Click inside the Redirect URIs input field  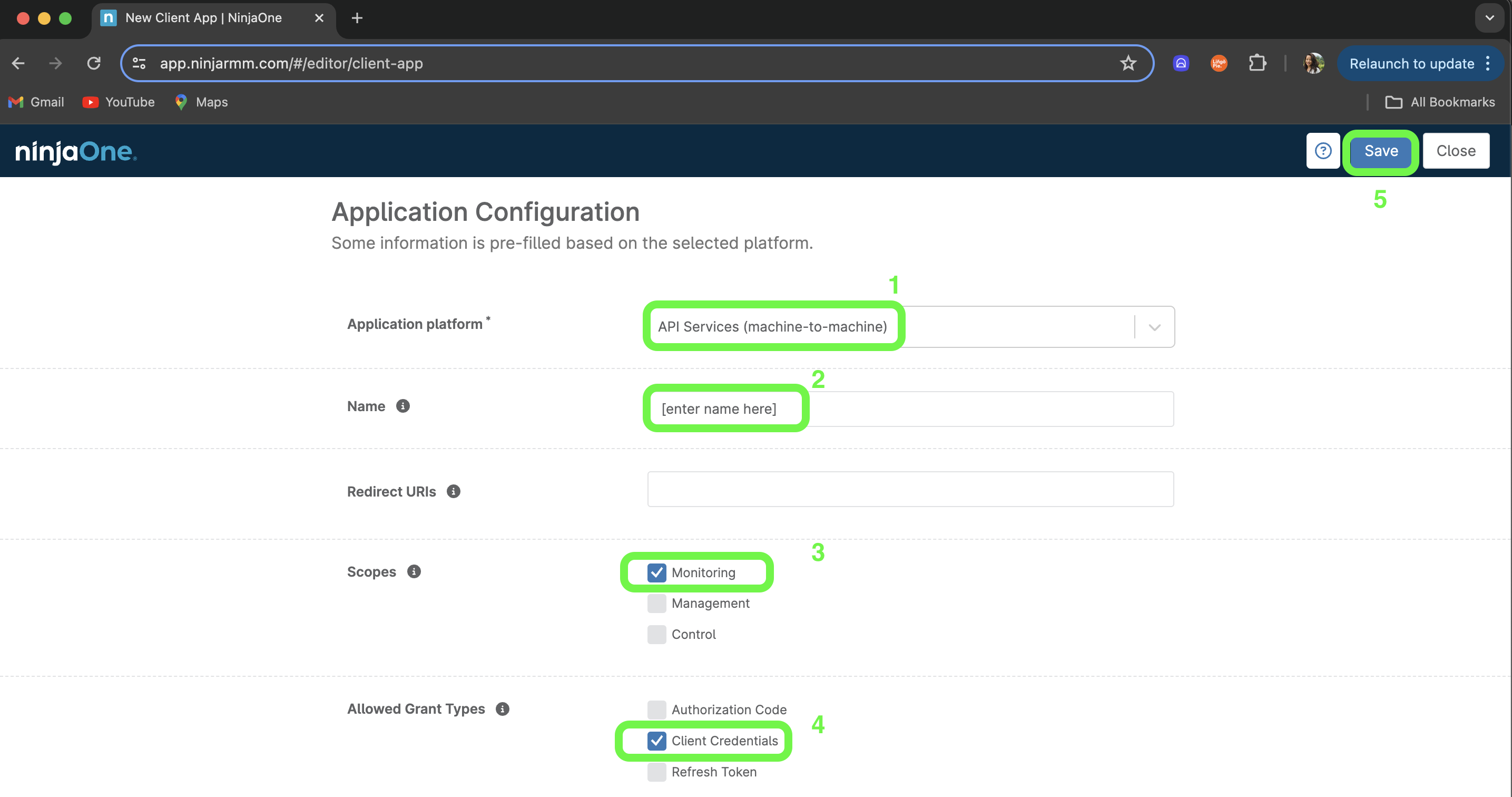[910, 489]
